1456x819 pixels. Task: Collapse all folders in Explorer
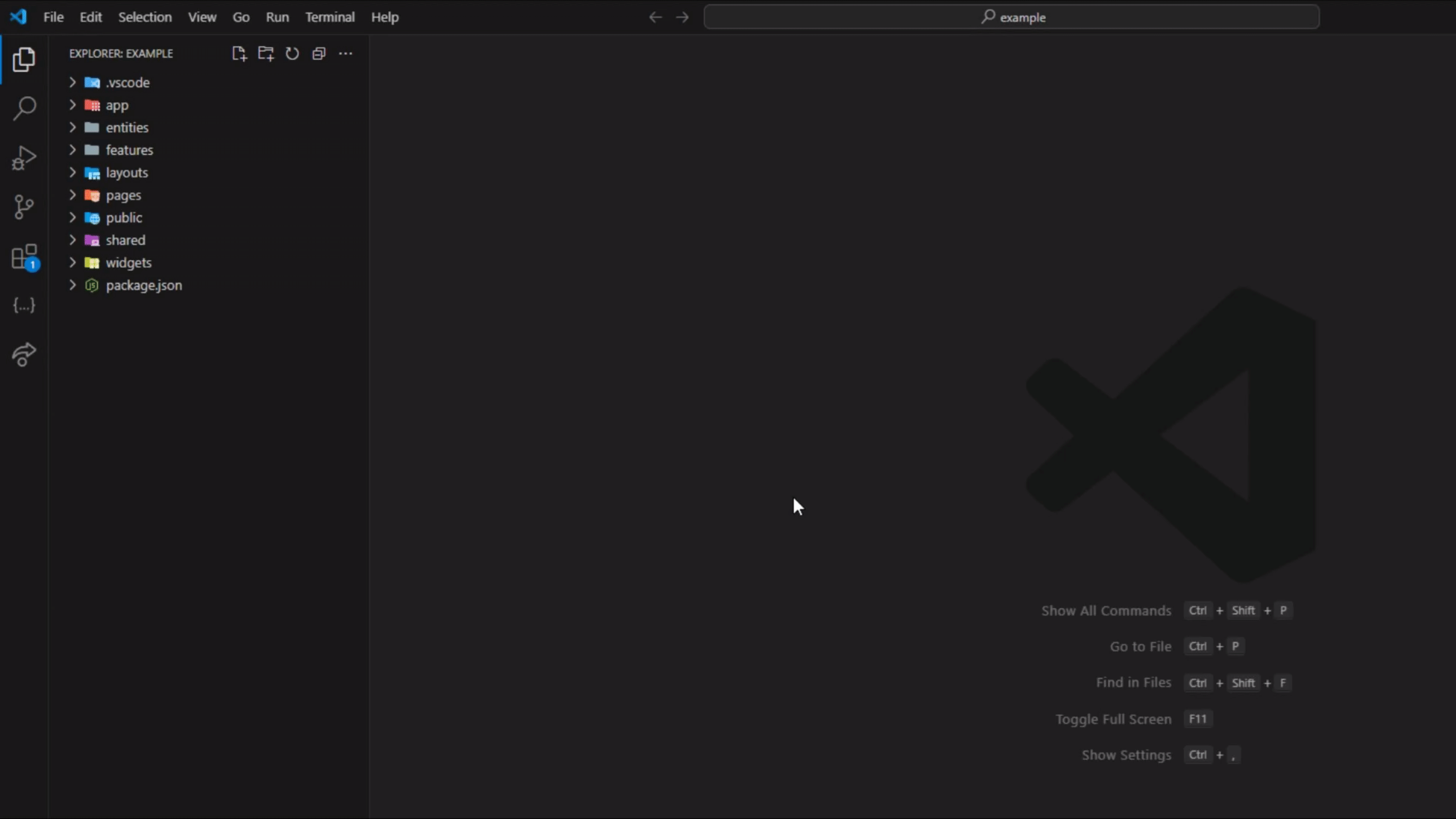click(319, 54)
